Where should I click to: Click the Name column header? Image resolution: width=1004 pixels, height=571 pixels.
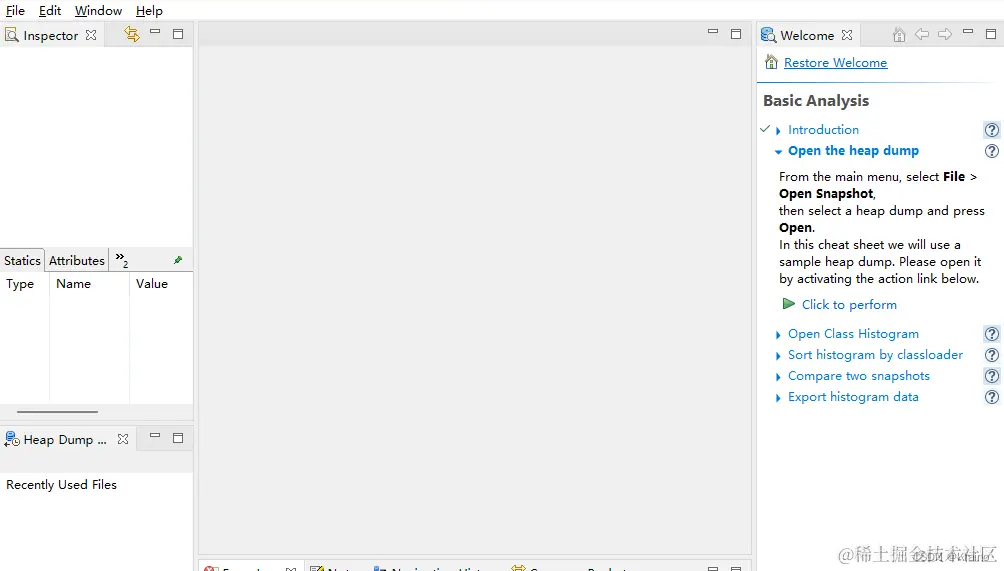pos(74,284)
